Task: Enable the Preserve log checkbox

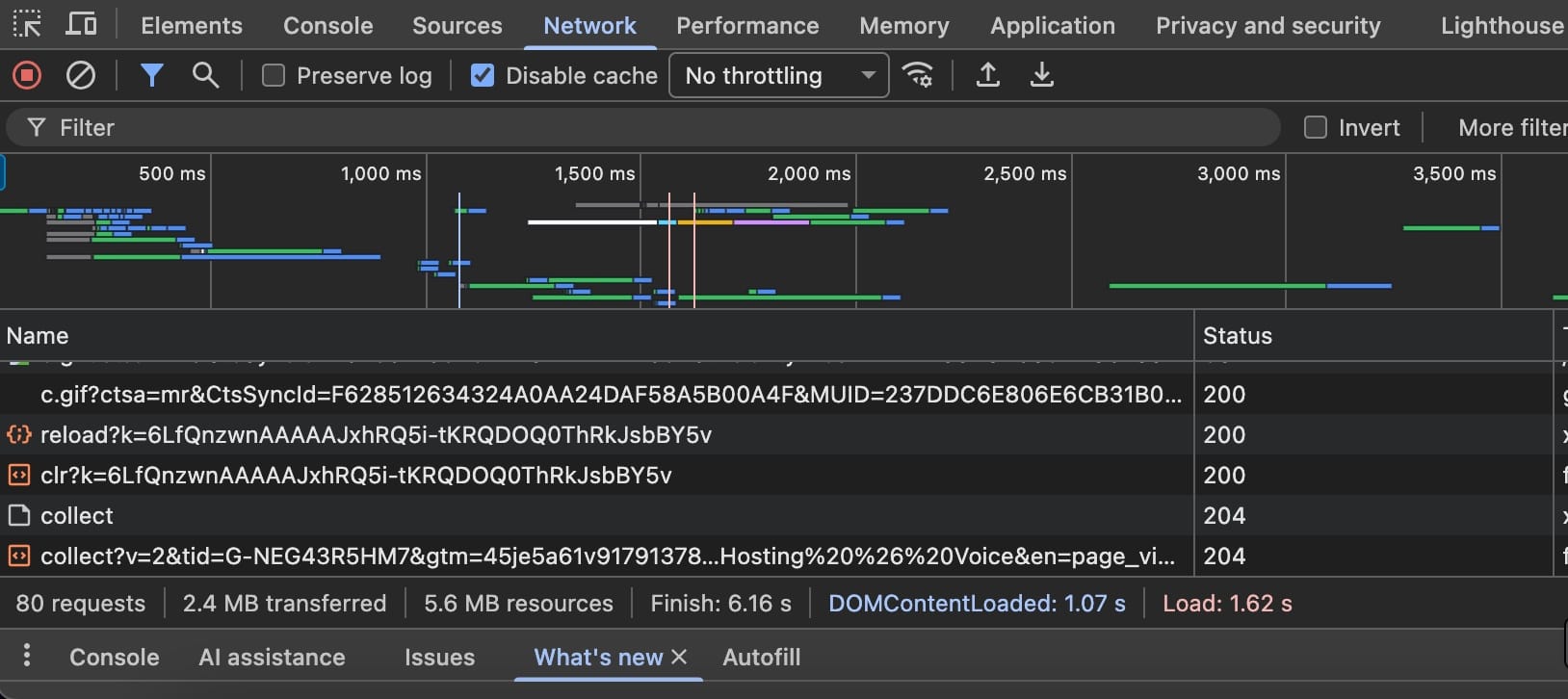Action: [274, 75]
